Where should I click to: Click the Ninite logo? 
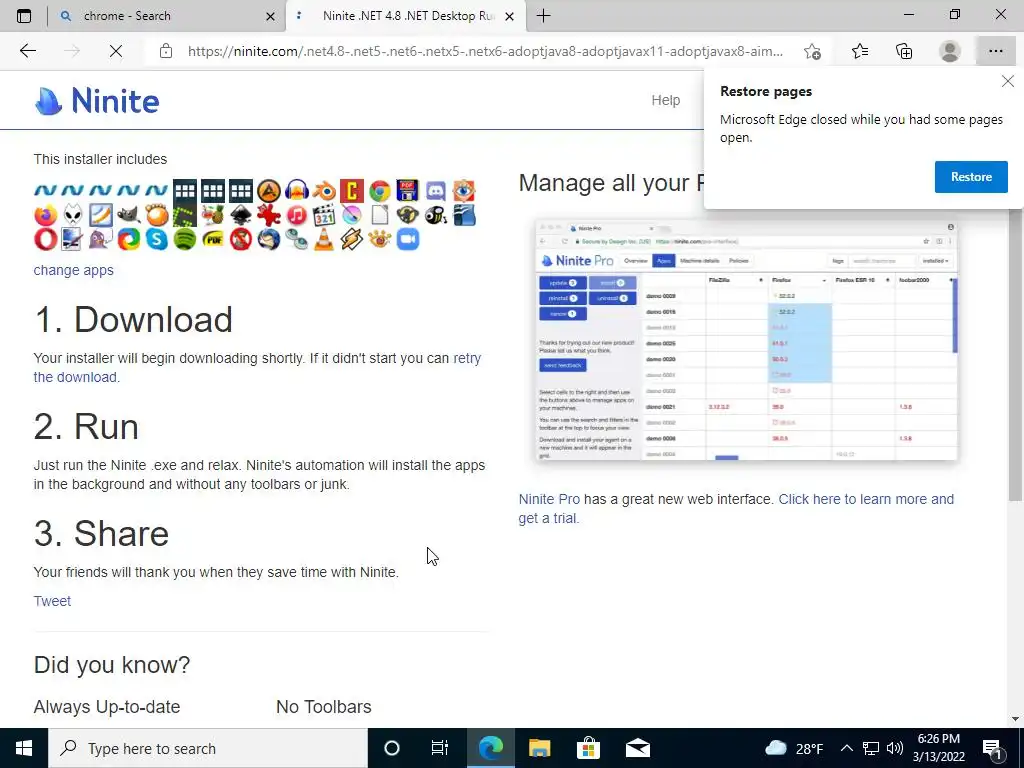click(97, 101)
